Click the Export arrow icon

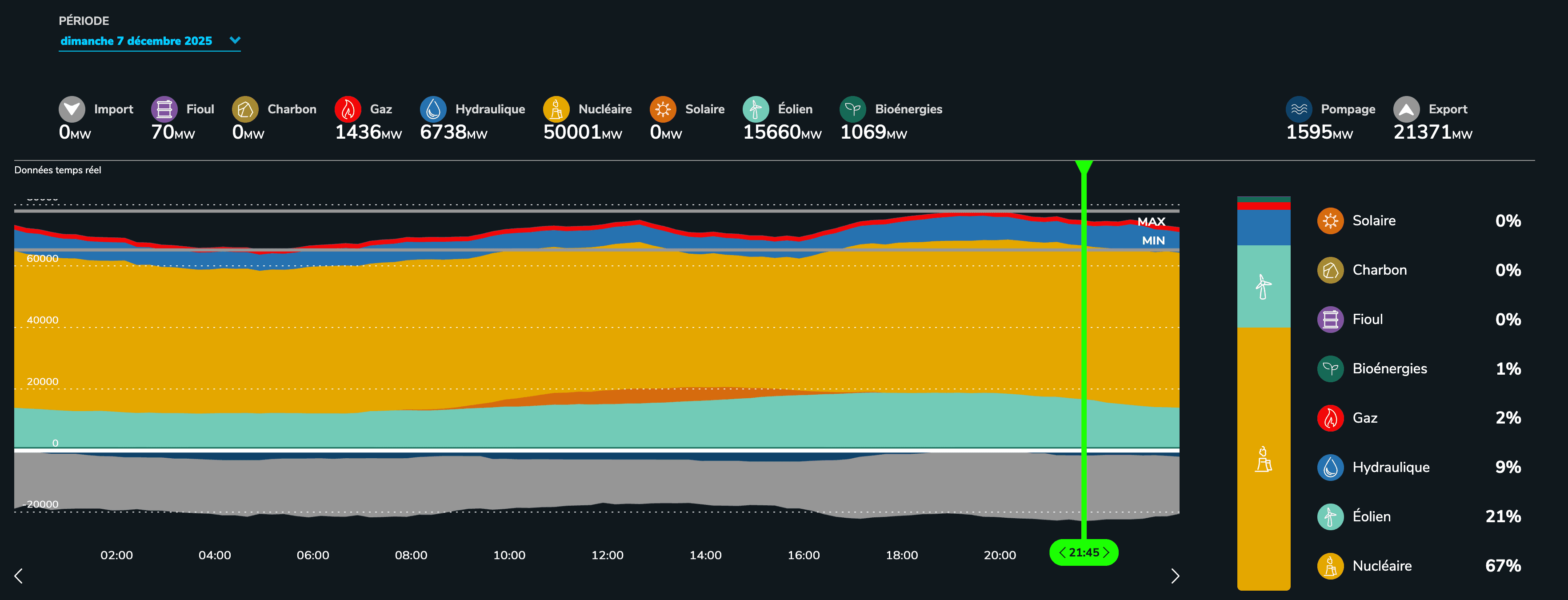[1406, 109]
